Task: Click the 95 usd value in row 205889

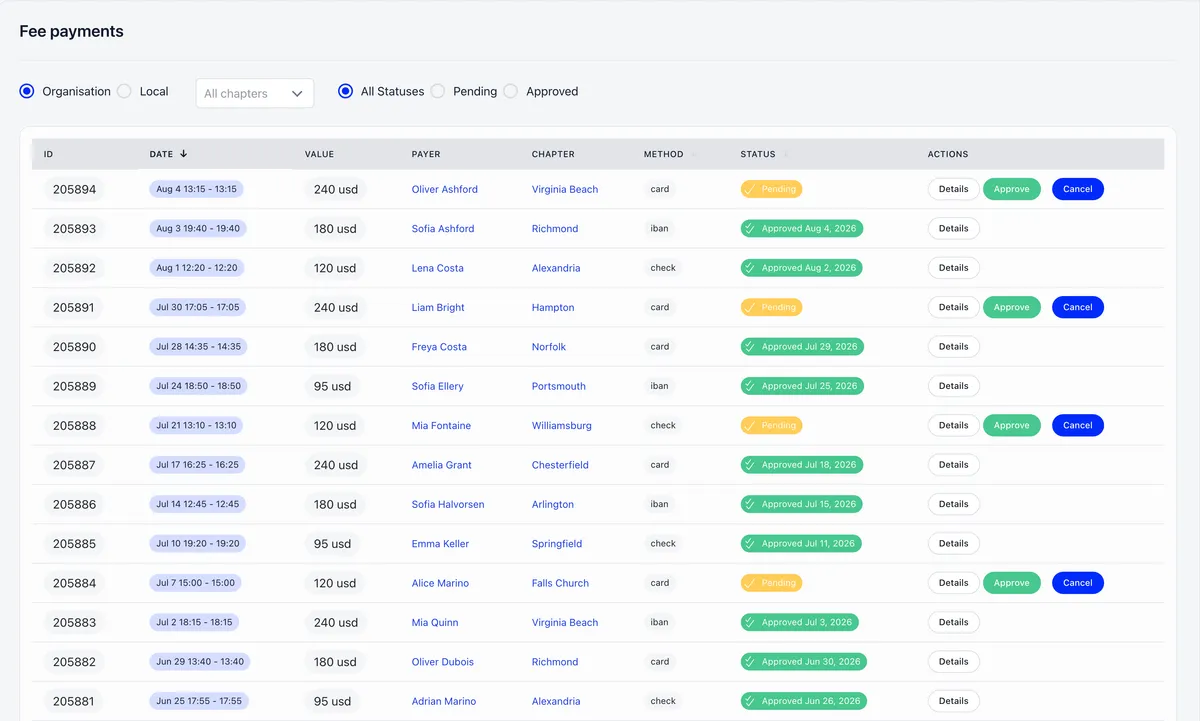Action: 335,386
